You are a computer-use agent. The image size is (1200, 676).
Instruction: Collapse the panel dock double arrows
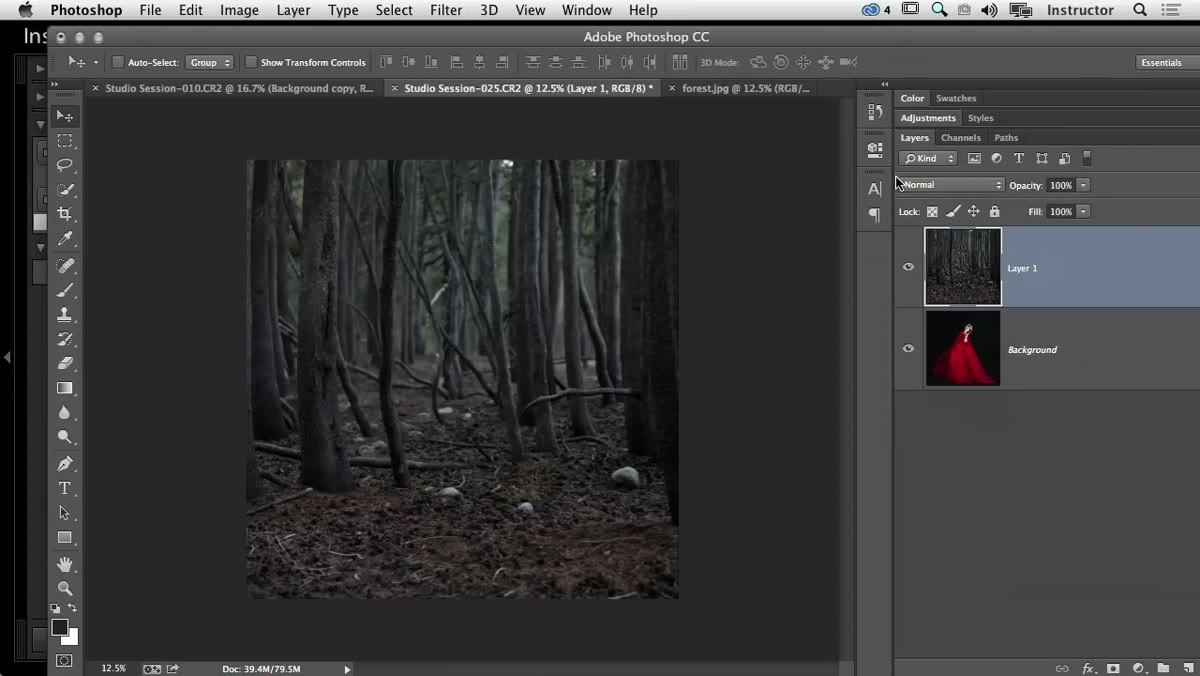pyautogui.click(x=885, y=84)
